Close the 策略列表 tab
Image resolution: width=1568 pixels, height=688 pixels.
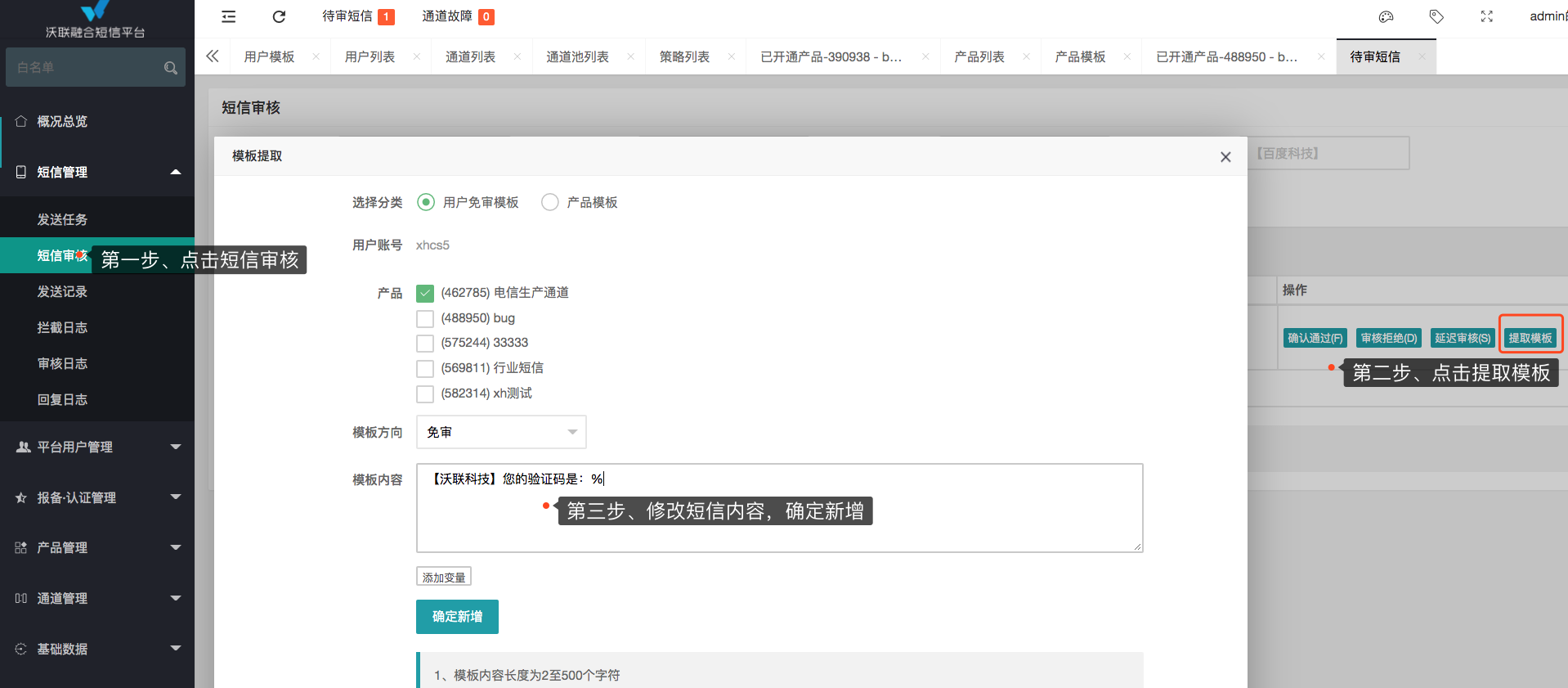[731, 56]
